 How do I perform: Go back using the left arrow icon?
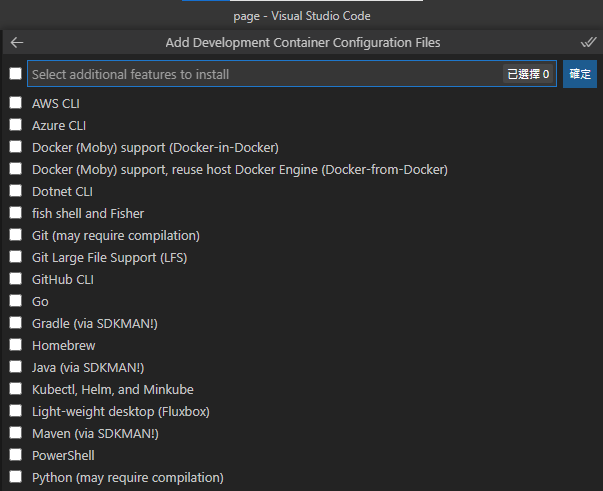tap(17, 42)
